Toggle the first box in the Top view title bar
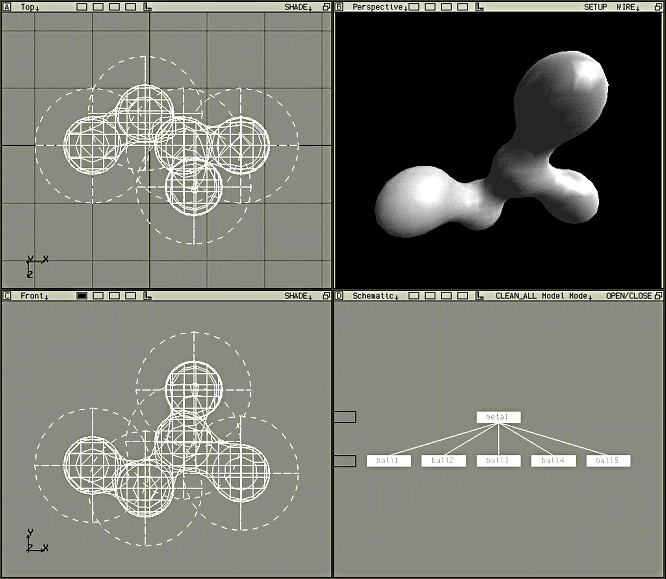This screenshot has width=666, height=579. coord(83,6)
